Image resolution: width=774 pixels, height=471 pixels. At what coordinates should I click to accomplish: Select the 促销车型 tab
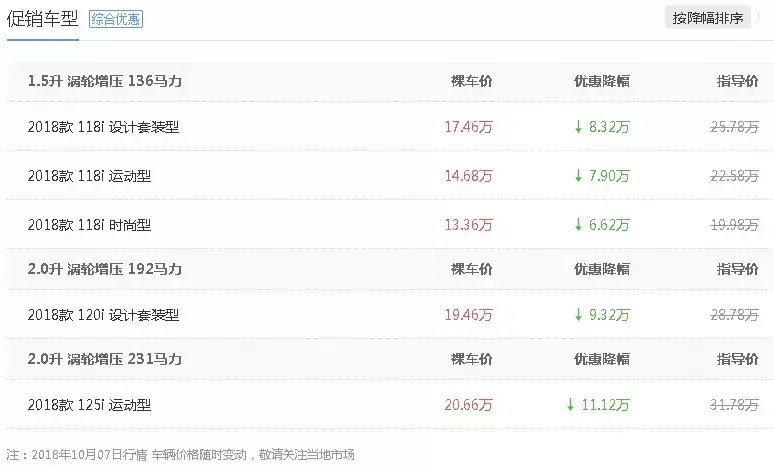(x=42, y=19)
